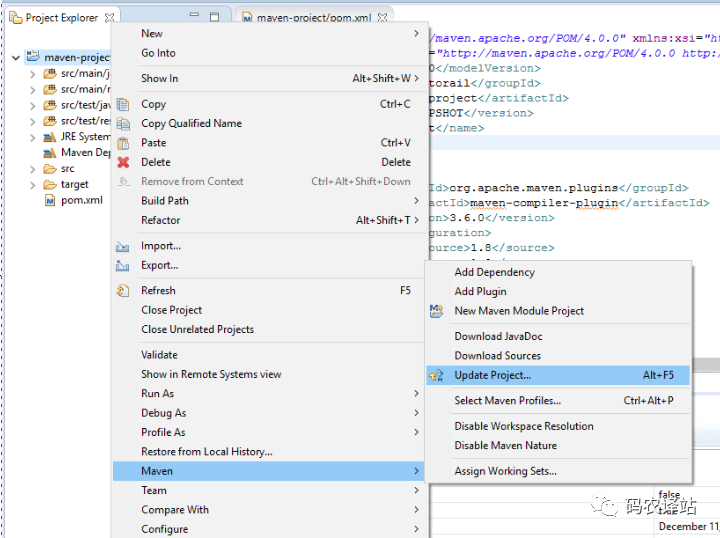Expand the target folder node

[x=32, y=185]
